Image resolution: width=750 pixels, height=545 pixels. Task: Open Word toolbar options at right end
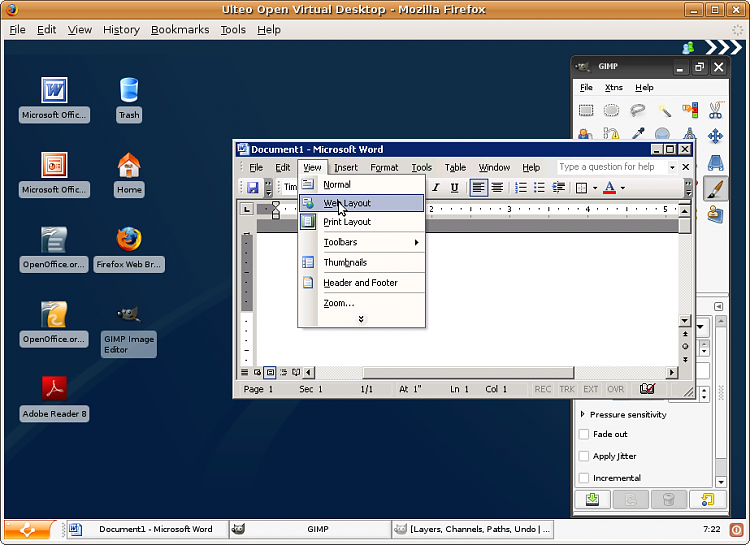(x=688, y=188)
